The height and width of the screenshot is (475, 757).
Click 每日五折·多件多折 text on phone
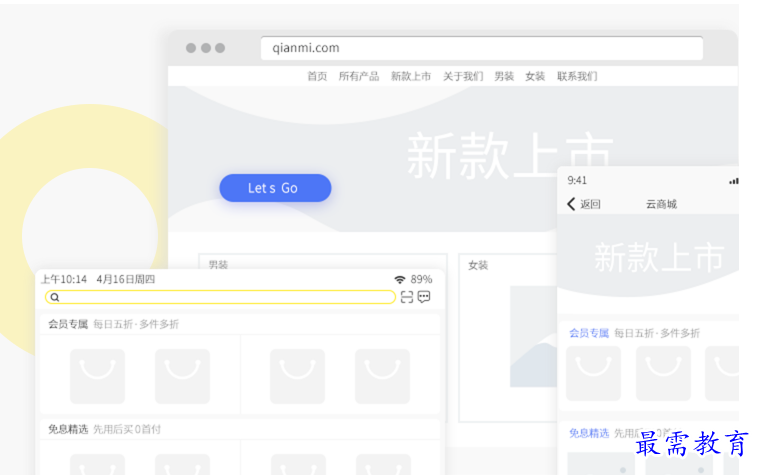click(657, 333)
